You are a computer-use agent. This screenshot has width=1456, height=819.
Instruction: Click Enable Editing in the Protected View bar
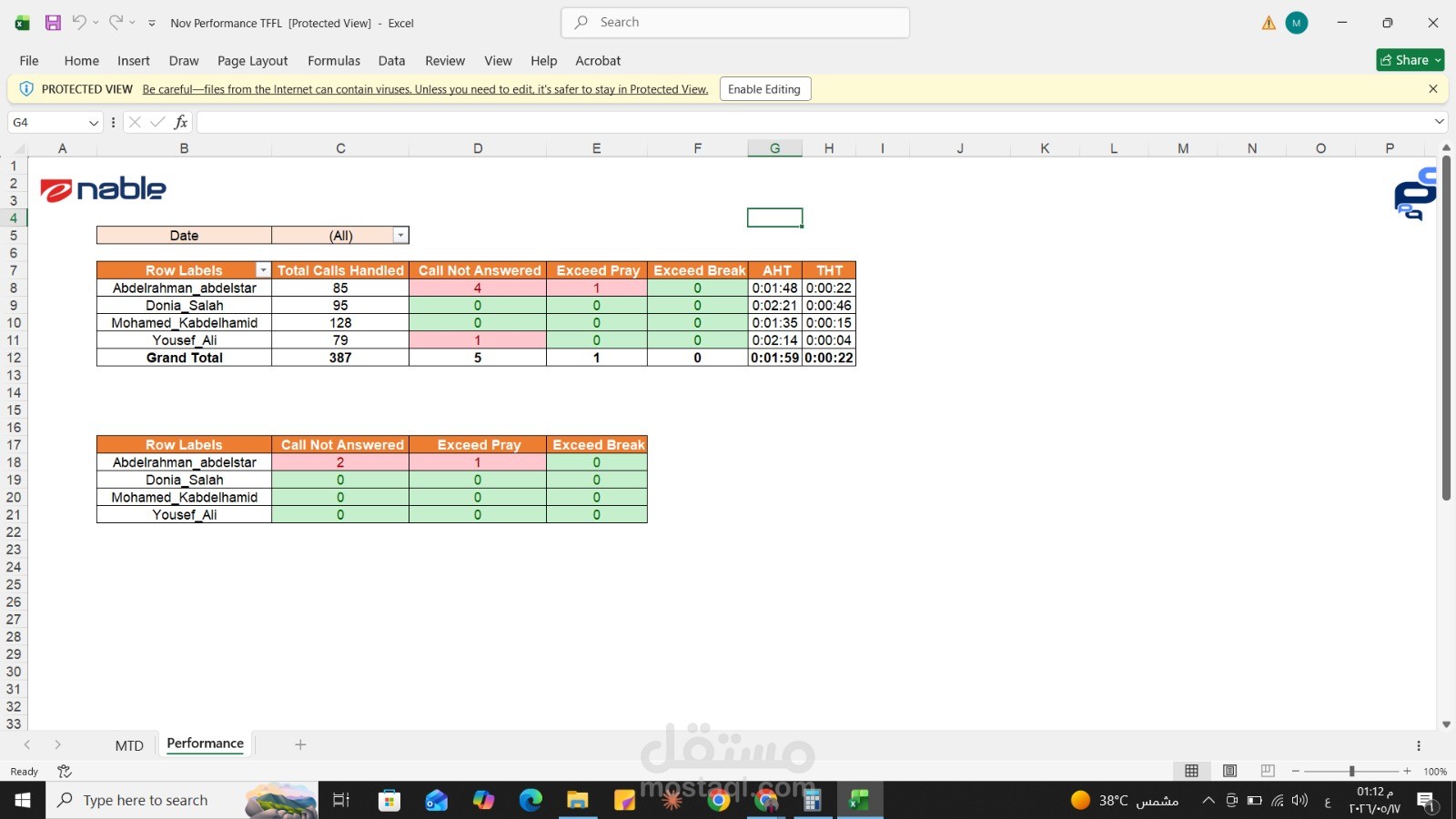764,89
